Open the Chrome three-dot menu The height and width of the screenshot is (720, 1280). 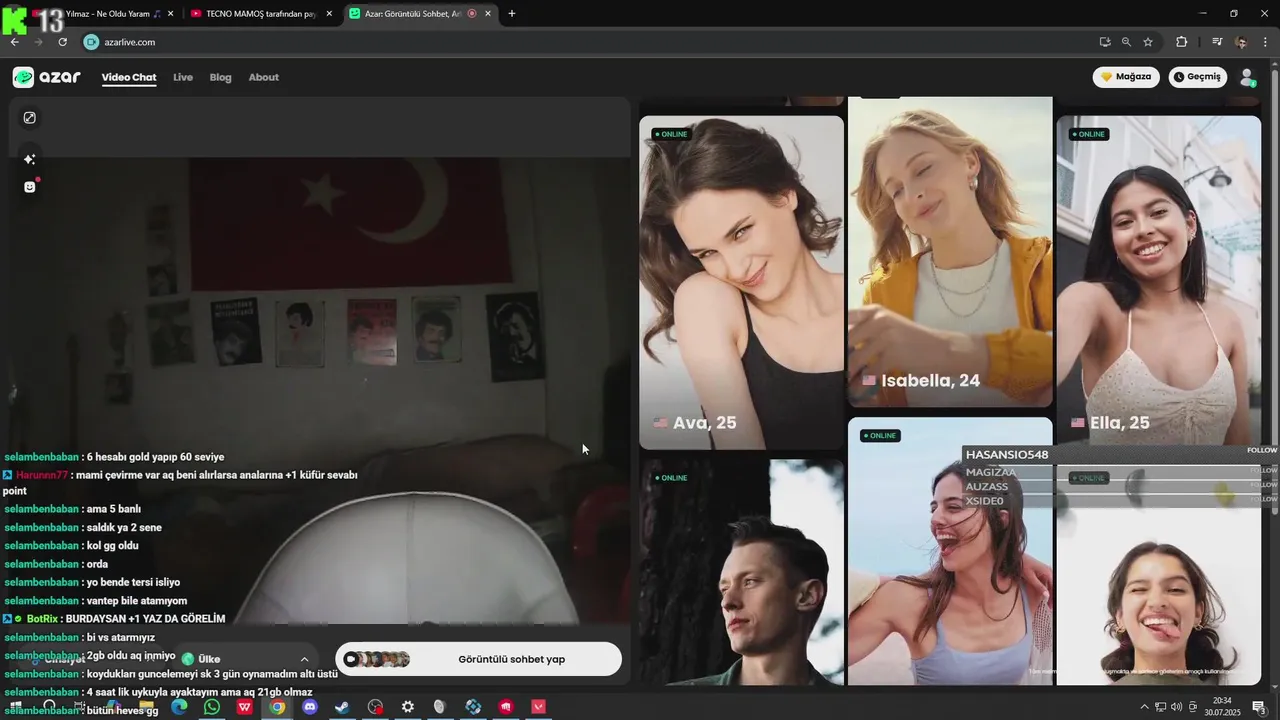click(x=1266, y=42)
